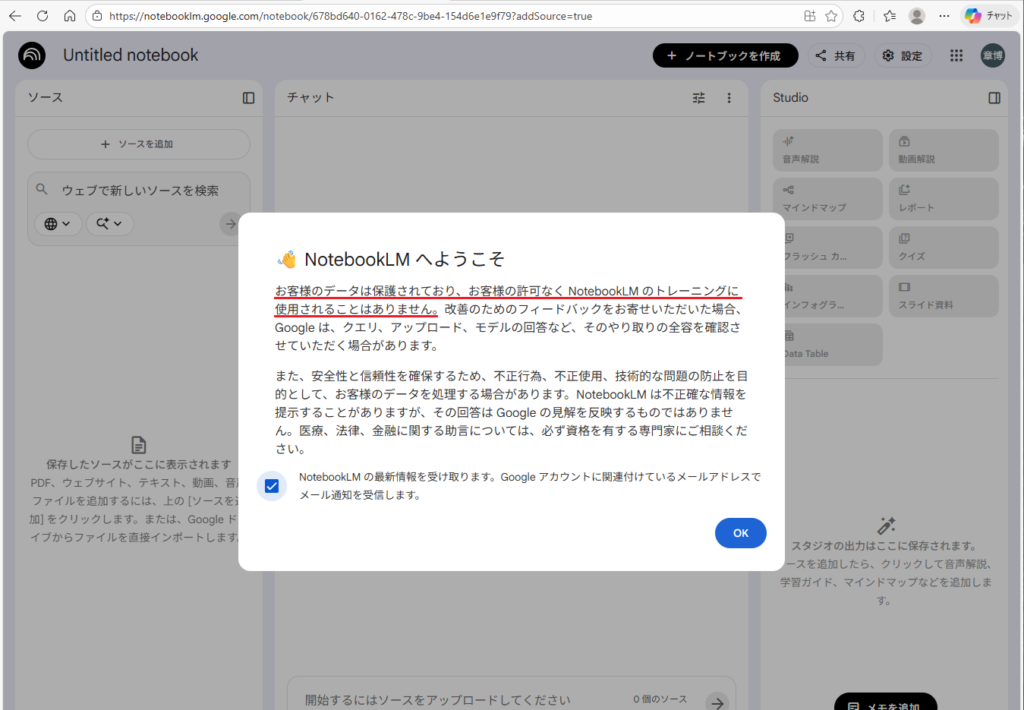1024x710 pixels.
Task: Expand the search mode dropdown
Action: (x=109, y=224)
